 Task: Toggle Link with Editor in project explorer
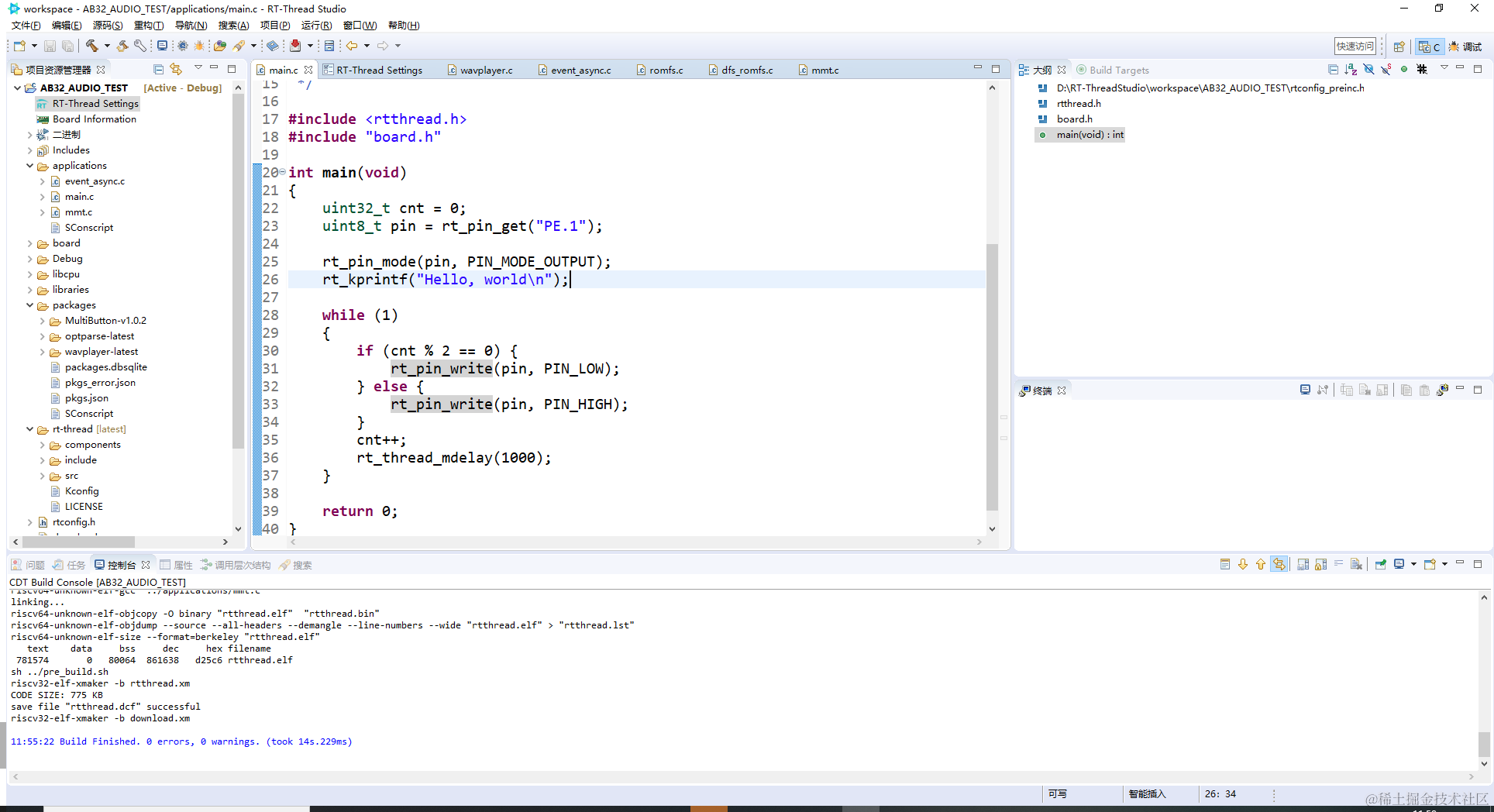pyautogui.click(x=176, y=69)
